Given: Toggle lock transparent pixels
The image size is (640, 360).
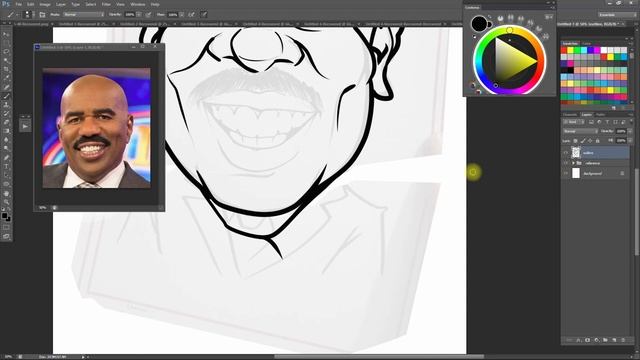Looking at the screenshot, I should (576, 141).
